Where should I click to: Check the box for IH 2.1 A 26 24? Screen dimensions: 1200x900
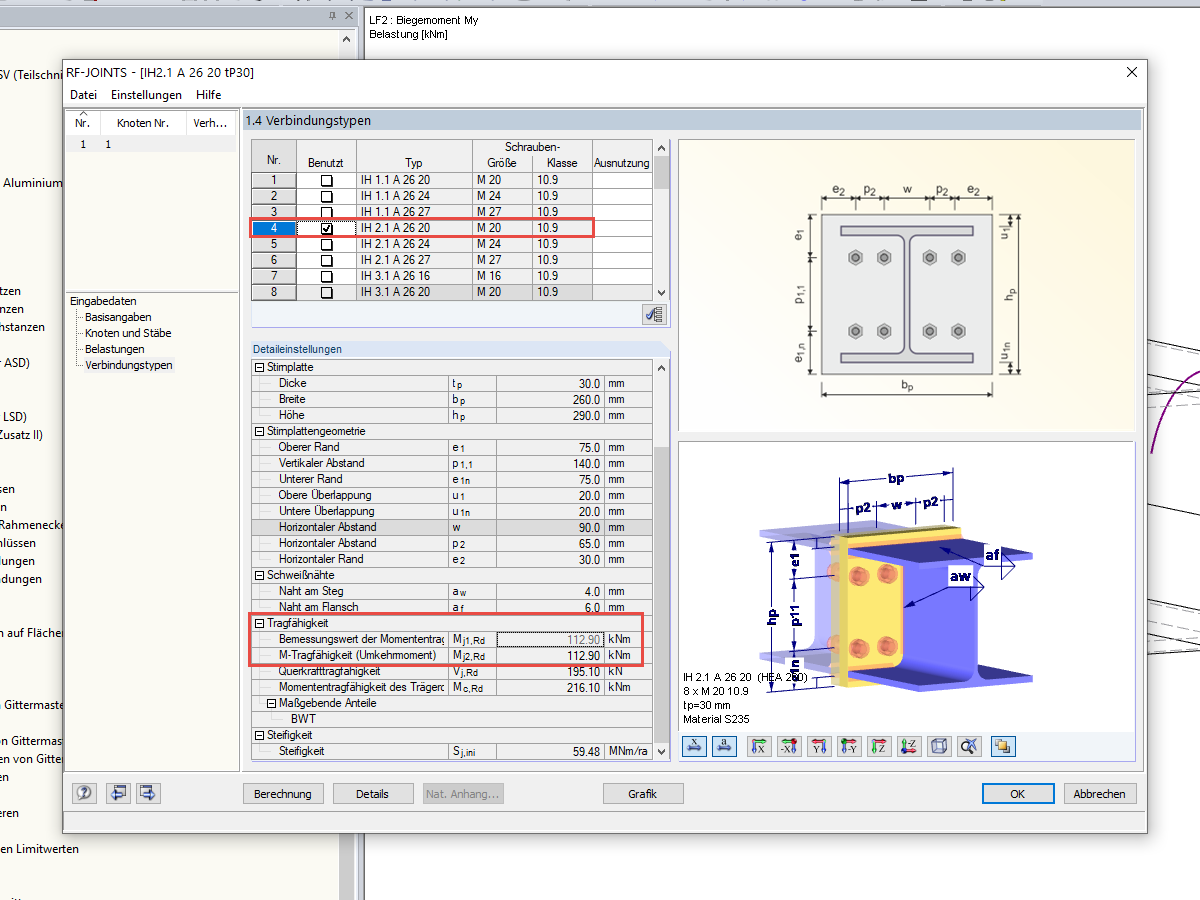pos(326,245)
